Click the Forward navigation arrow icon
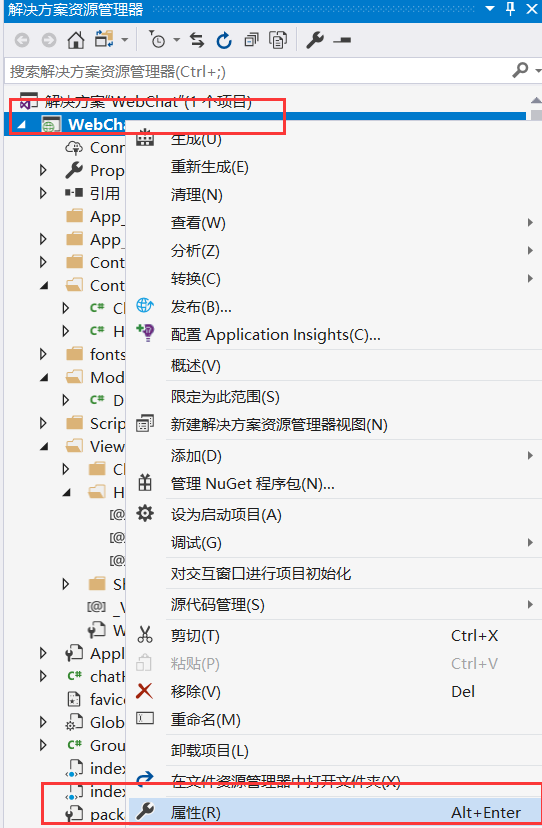Screen dimensions: 542x828 tap(49, 40)
